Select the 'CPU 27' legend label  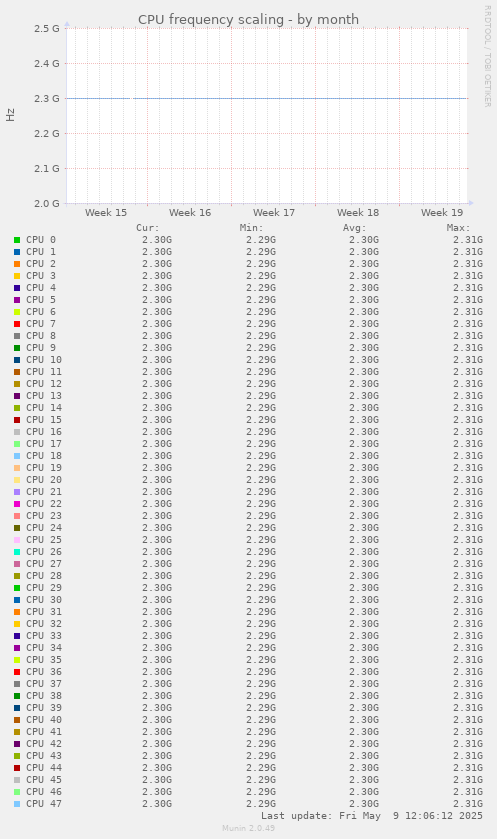[44, 564]
